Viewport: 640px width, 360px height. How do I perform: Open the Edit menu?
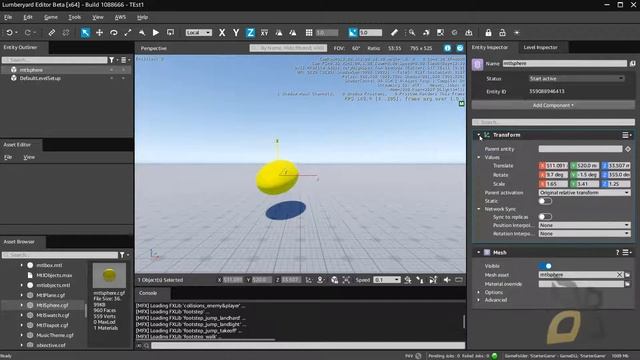tap(28, 17)
